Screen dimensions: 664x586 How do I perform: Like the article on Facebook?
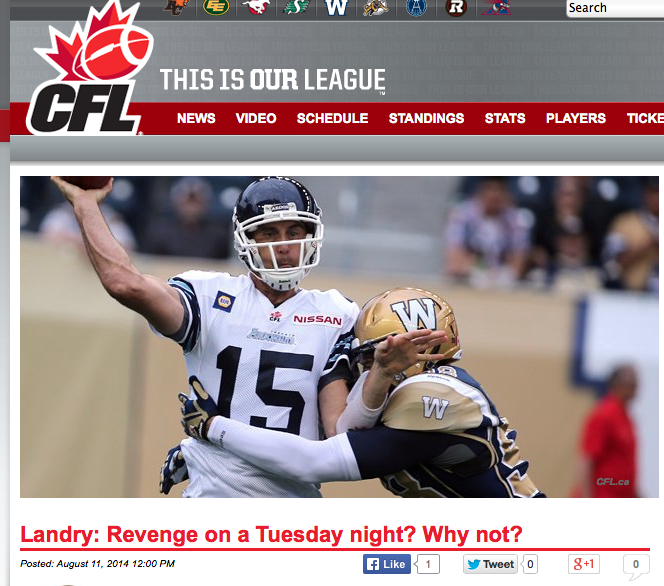pyautogui.click(x=387, y=564)
